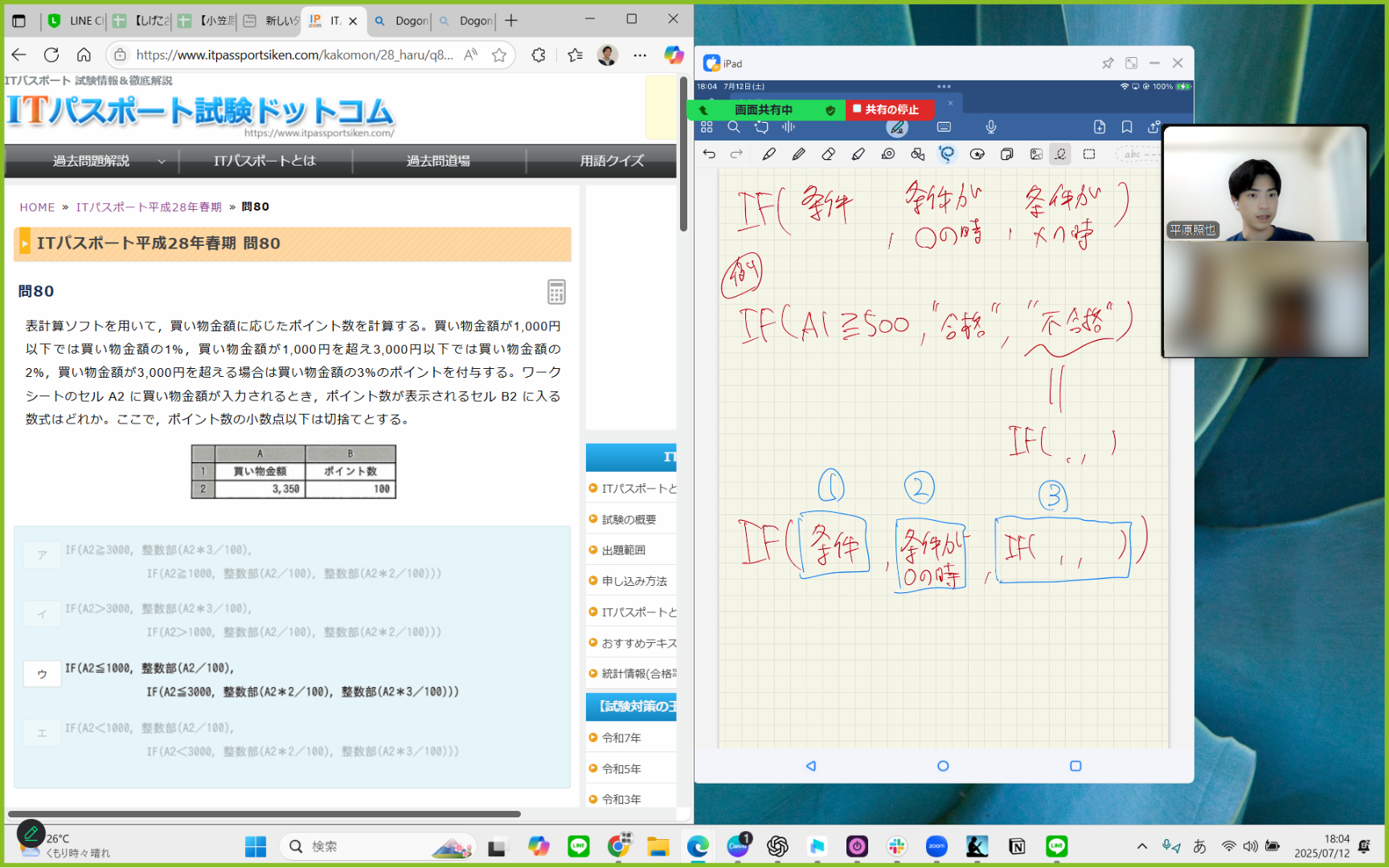Switch to the LINE browser tab
The width and height of the screenshot is (1389, 868).
pyautogui.click(x=76, y=21)
